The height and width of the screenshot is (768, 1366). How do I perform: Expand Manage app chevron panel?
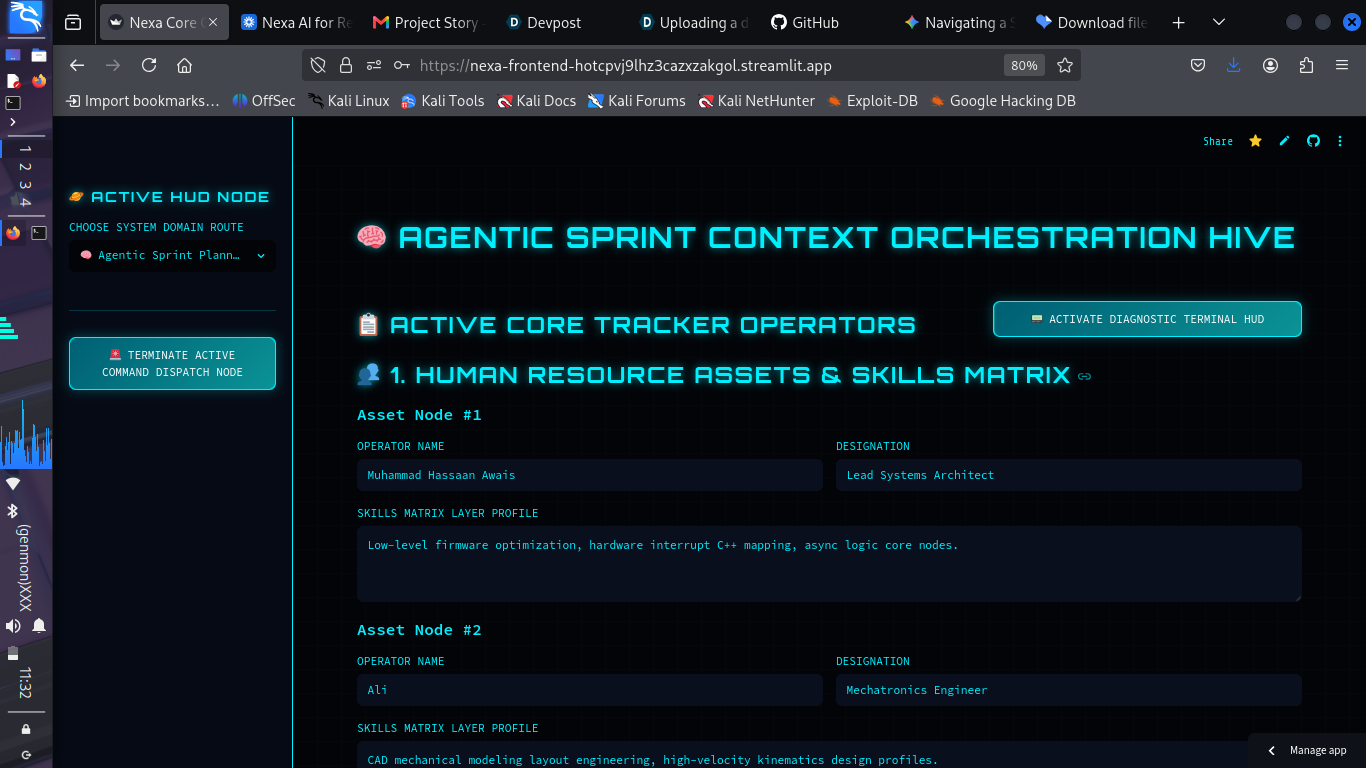[1272, 750]
